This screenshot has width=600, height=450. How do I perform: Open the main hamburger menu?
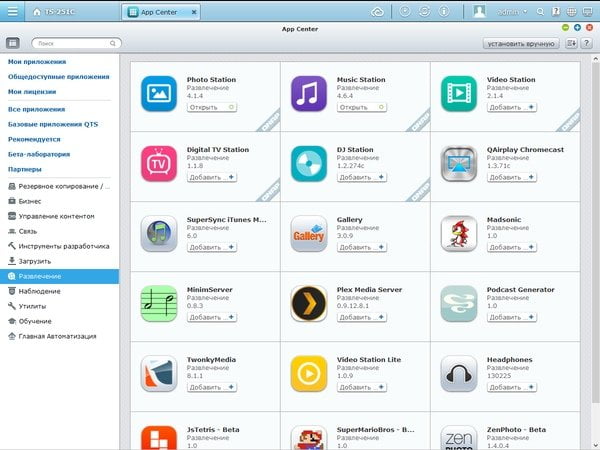point(12,11)
